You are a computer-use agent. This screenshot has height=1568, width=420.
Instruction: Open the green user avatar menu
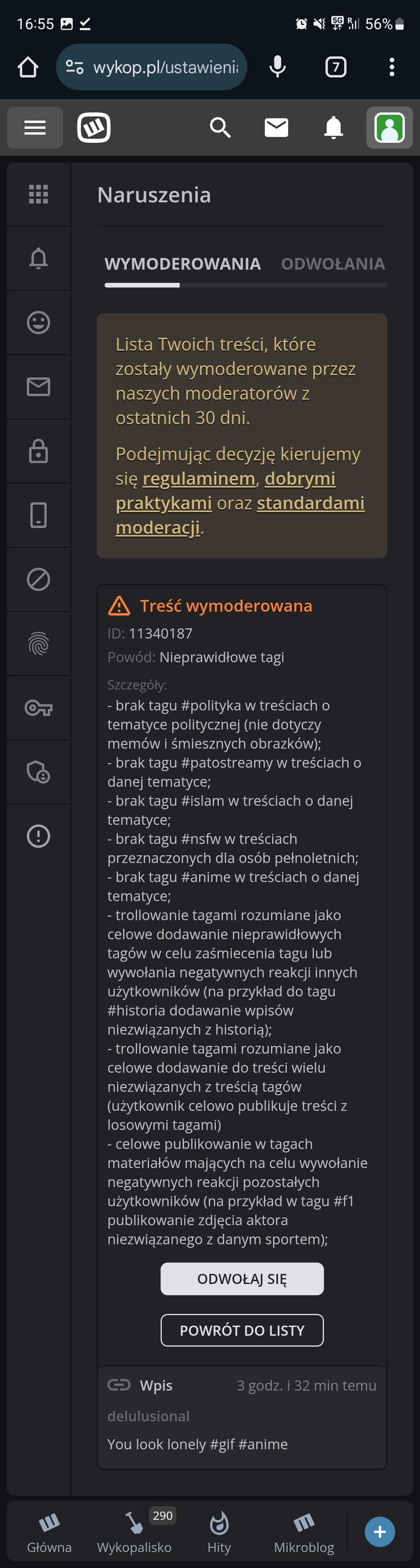click(x=390, y=128)
